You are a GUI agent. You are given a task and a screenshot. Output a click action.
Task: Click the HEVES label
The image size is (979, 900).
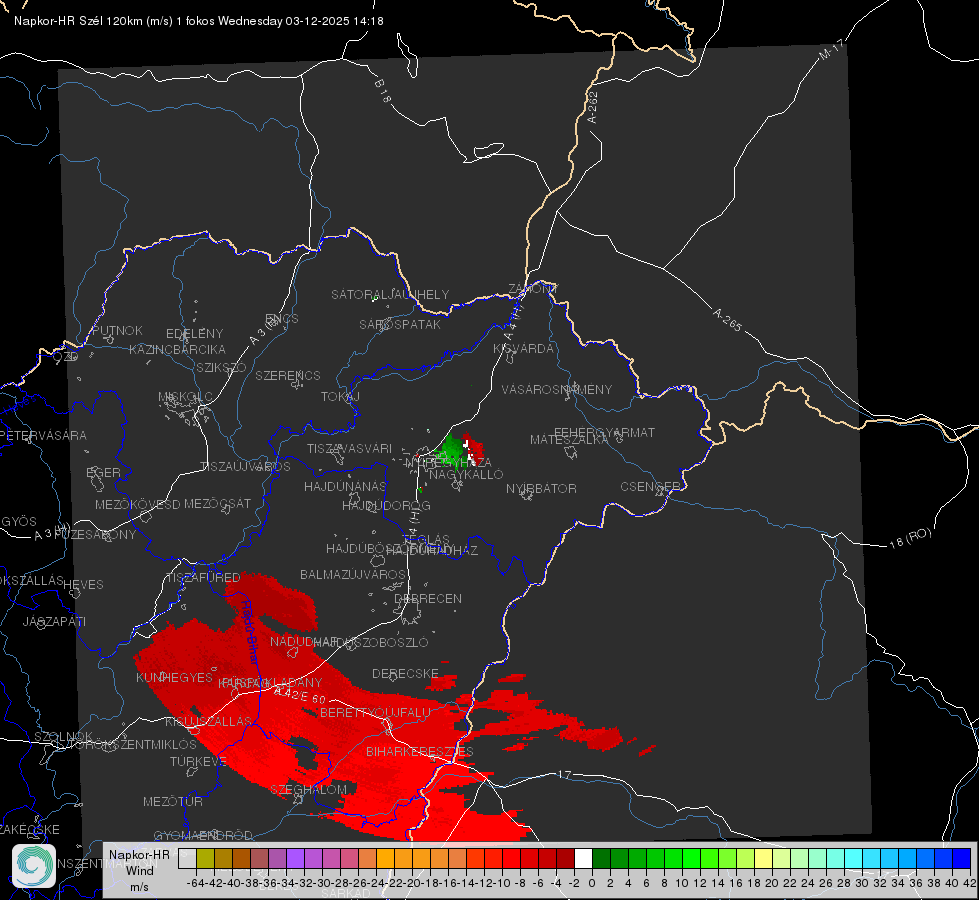[x=83, y=585]
